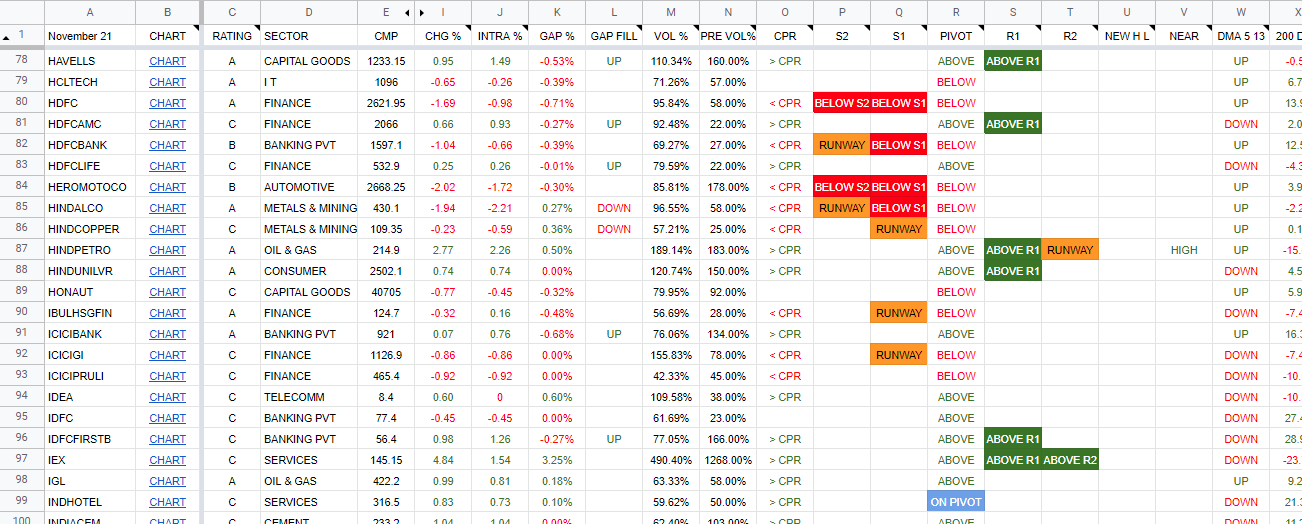Click the PIVOT header cell
This screenshot has height=524, width=1302.
coord(956,36)
